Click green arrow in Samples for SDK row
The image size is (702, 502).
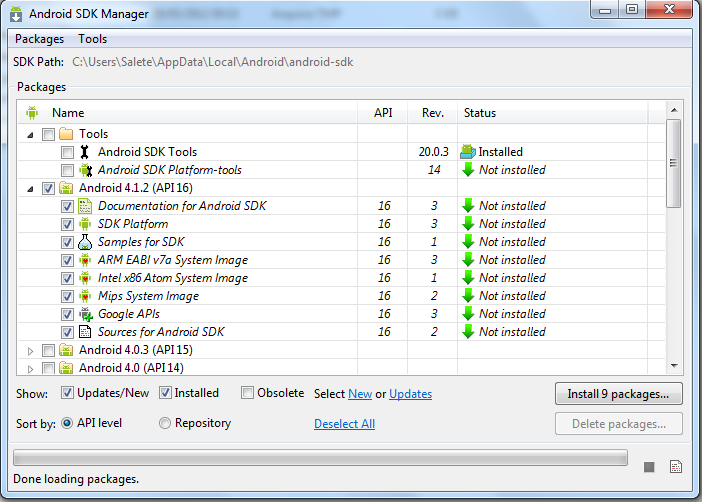tap(468, 241)
